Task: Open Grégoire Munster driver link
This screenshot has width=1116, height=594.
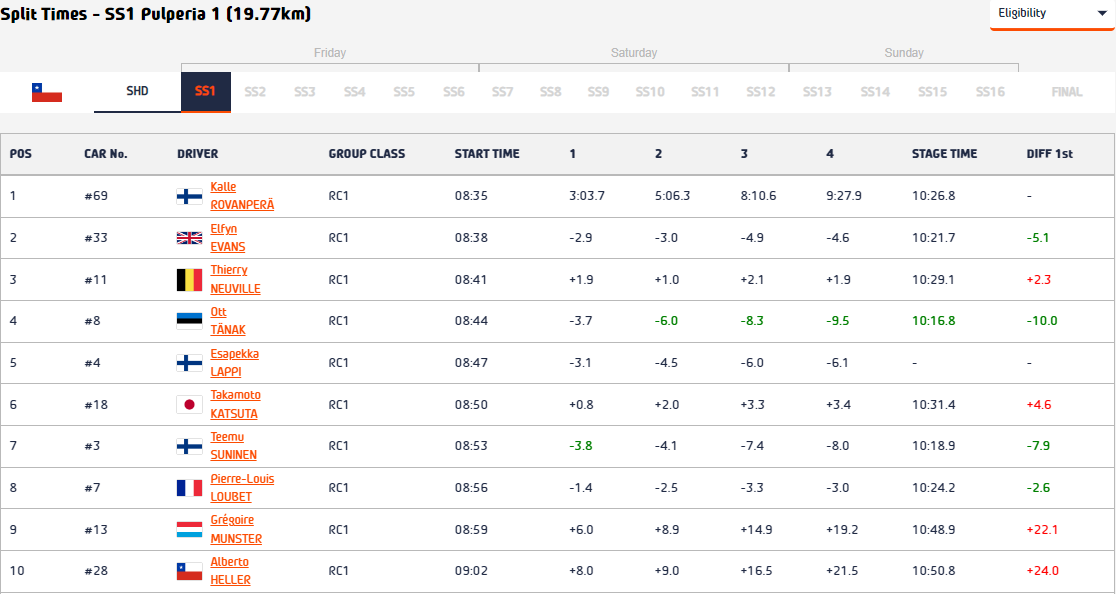Action: [236, 529]
